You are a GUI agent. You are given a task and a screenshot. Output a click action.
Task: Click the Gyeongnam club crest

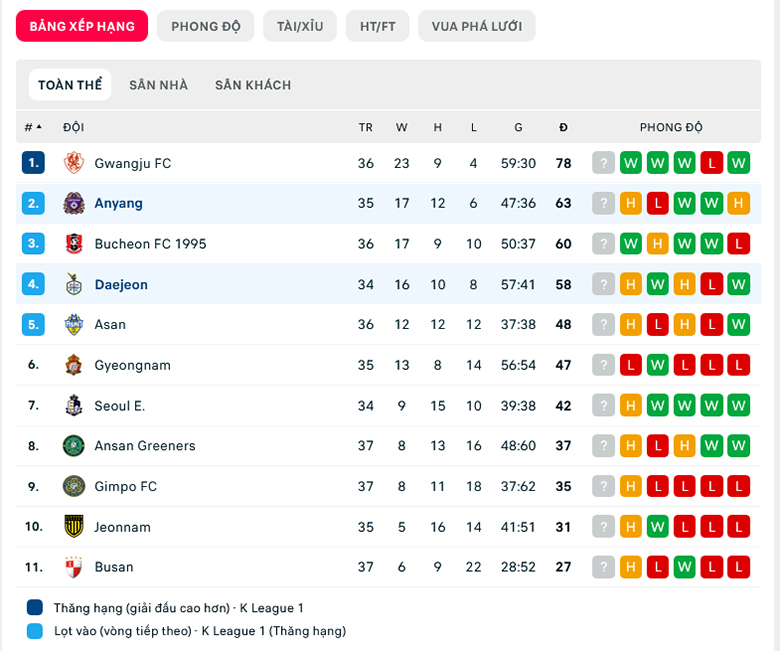tap(74, 365)
